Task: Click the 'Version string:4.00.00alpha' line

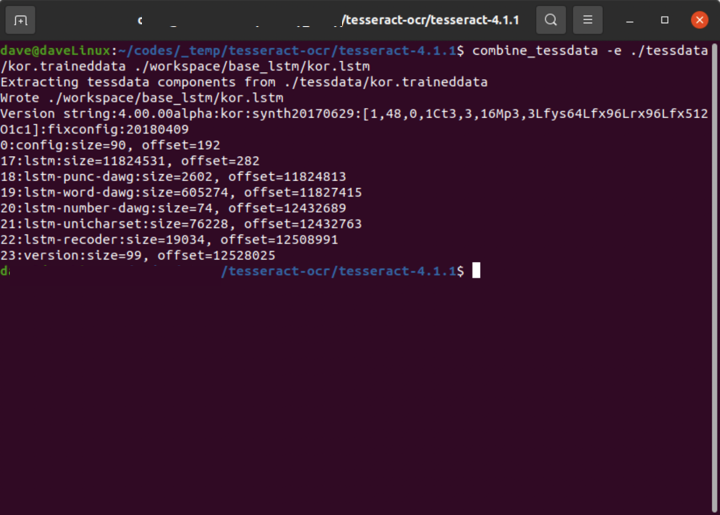Action: click(x=354, y=113)
